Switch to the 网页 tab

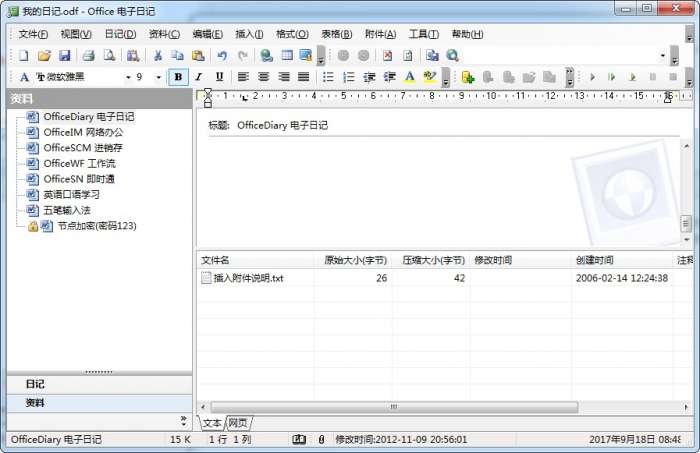[x=238, y=423]
